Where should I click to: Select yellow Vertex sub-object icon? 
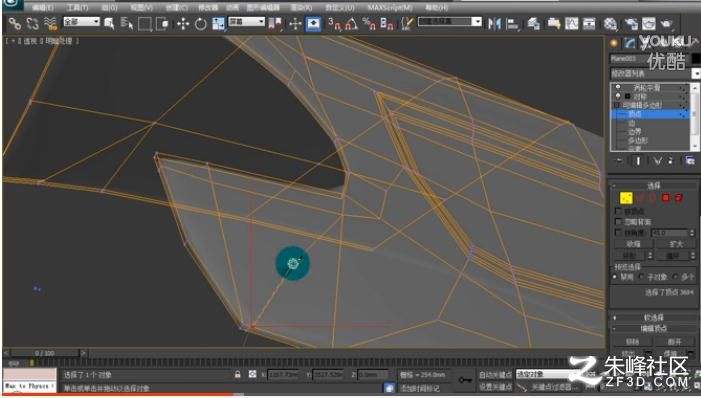(626, 198)
